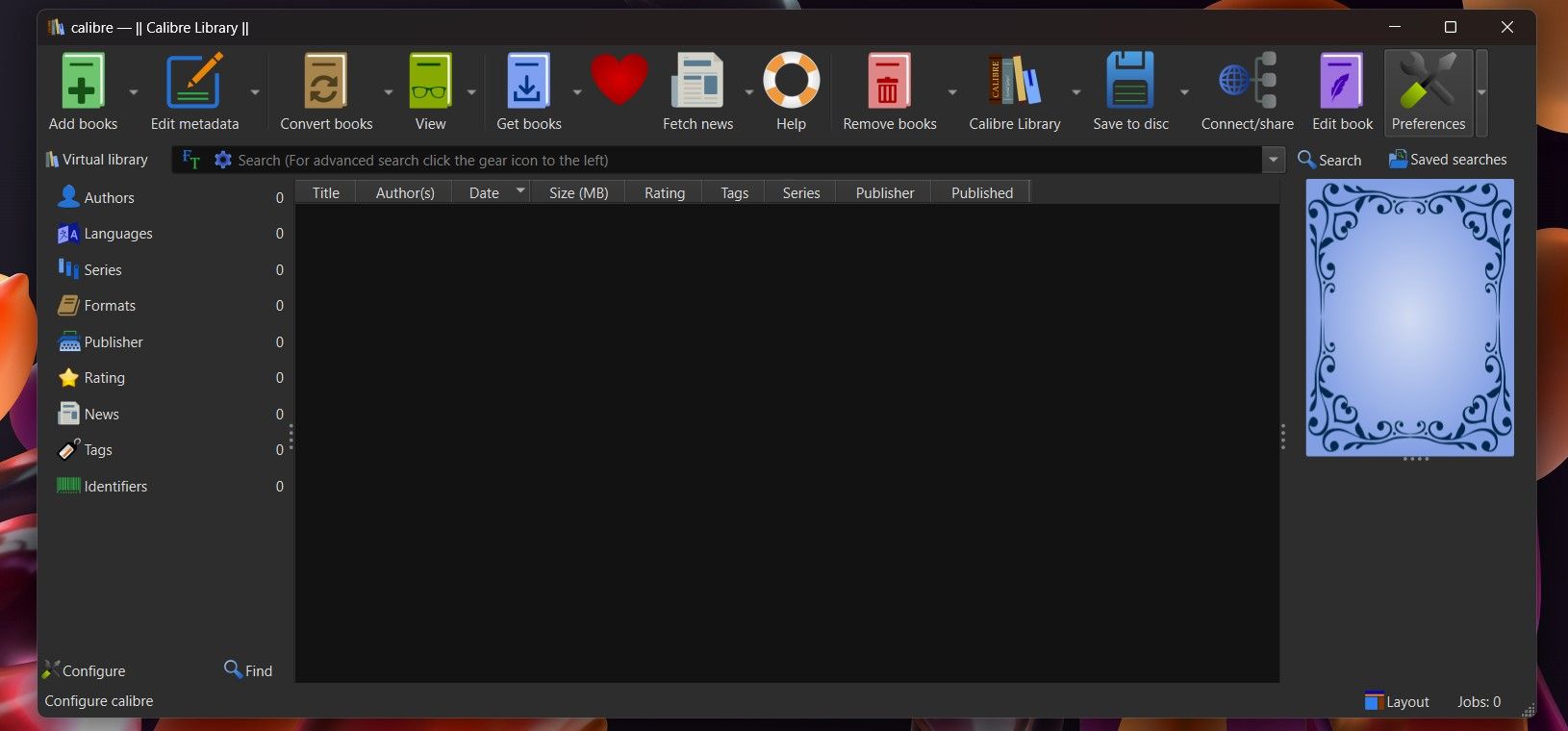Open the Layout toggle in status bar
Viewport: 1568px width, 731px height.
[x=1397, y=701]
